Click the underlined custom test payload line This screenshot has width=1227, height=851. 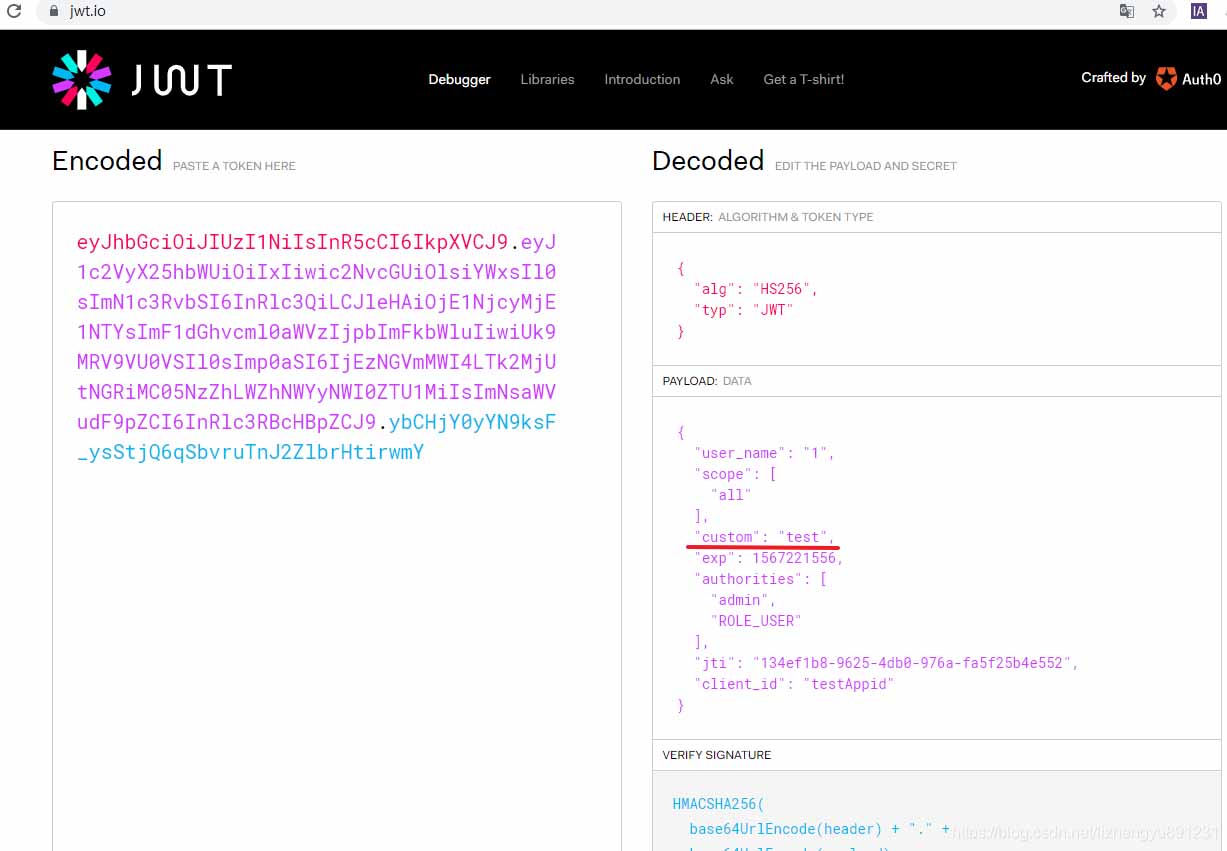[x=765, y=537]
